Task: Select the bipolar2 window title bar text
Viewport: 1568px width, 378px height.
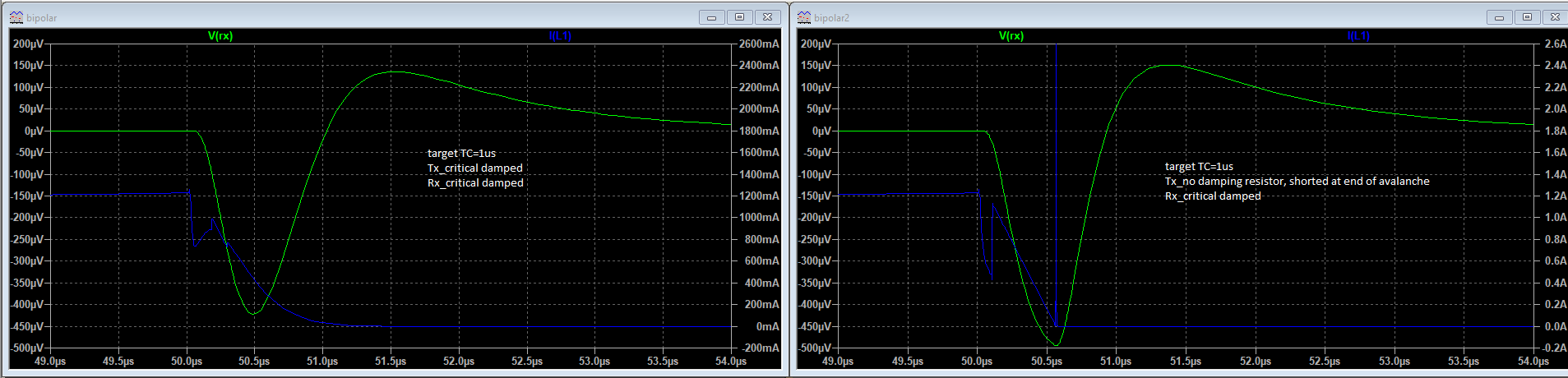Action: tap(832, 18)
